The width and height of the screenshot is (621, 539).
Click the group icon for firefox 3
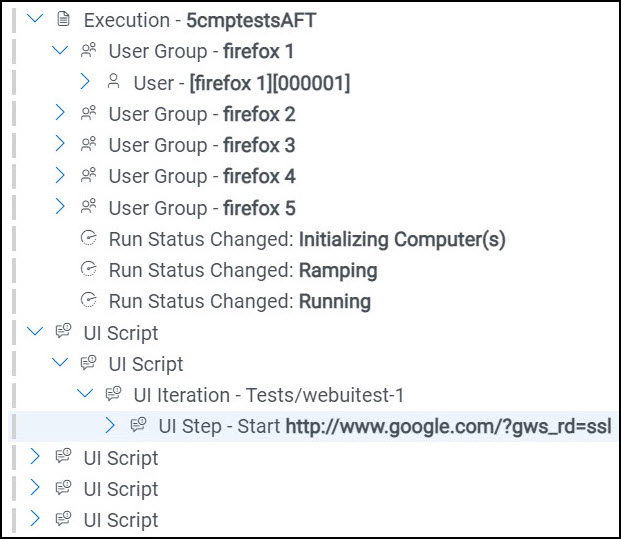[x=89, y=145]
